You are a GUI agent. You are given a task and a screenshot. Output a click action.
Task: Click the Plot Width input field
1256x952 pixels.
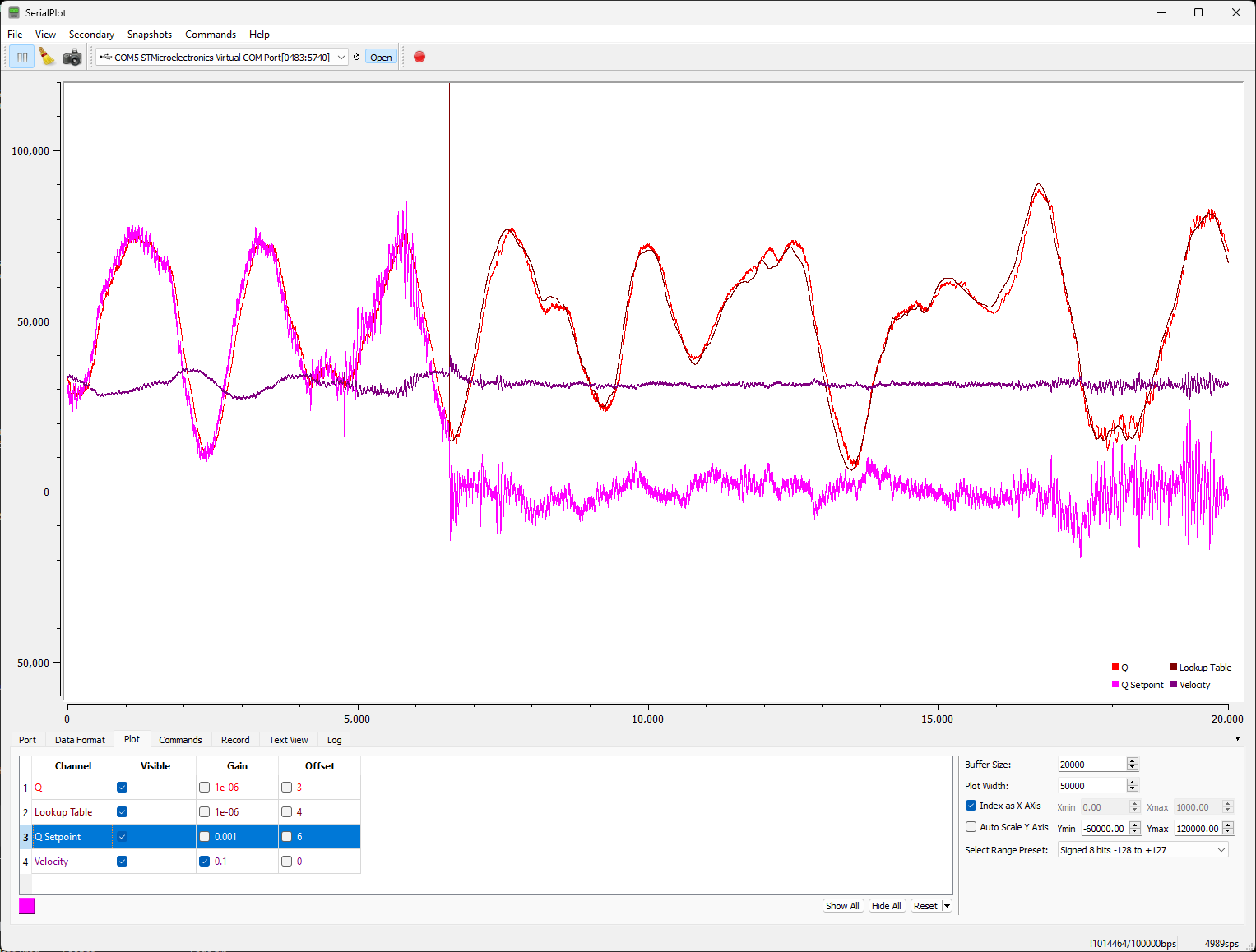(x=1091, y=785)
